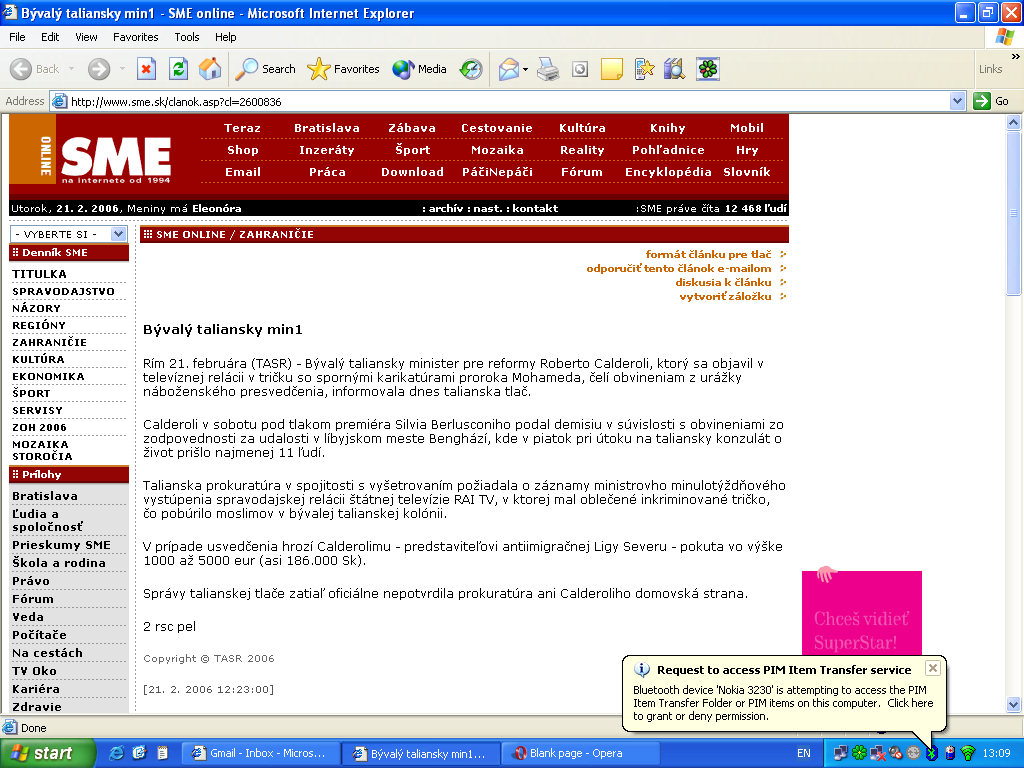
Task: Click the Forward arrow toolbar button
Action: click(99, 69)
